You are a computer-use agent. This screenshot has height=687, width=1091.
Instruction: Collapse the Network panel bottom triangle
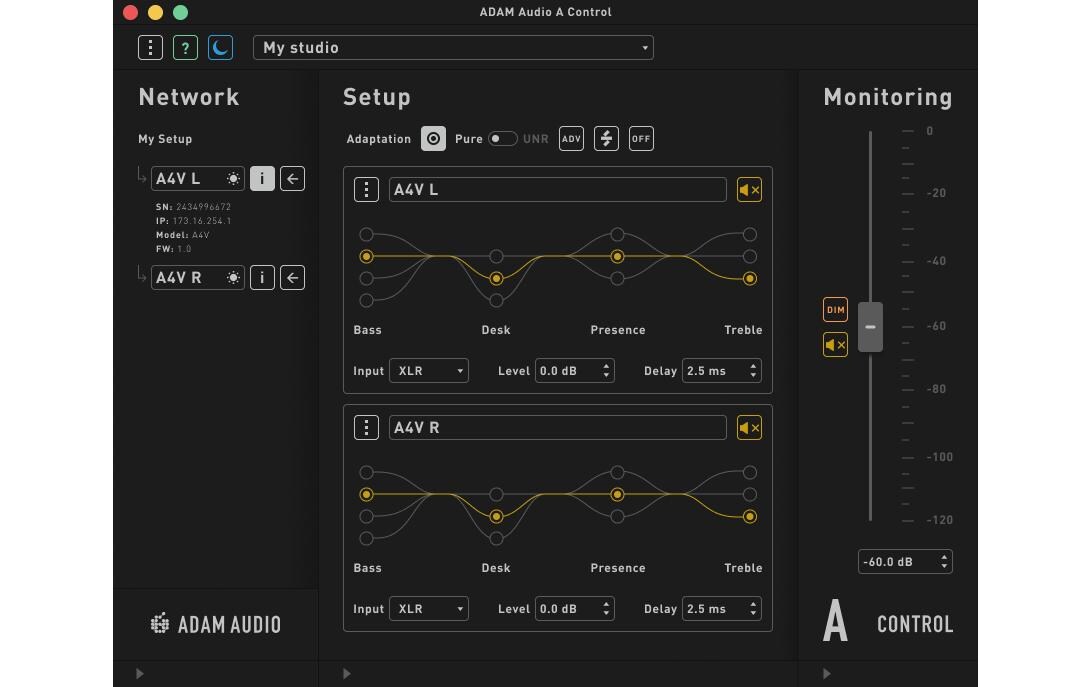pyautogui.click(x=140, y=673)
